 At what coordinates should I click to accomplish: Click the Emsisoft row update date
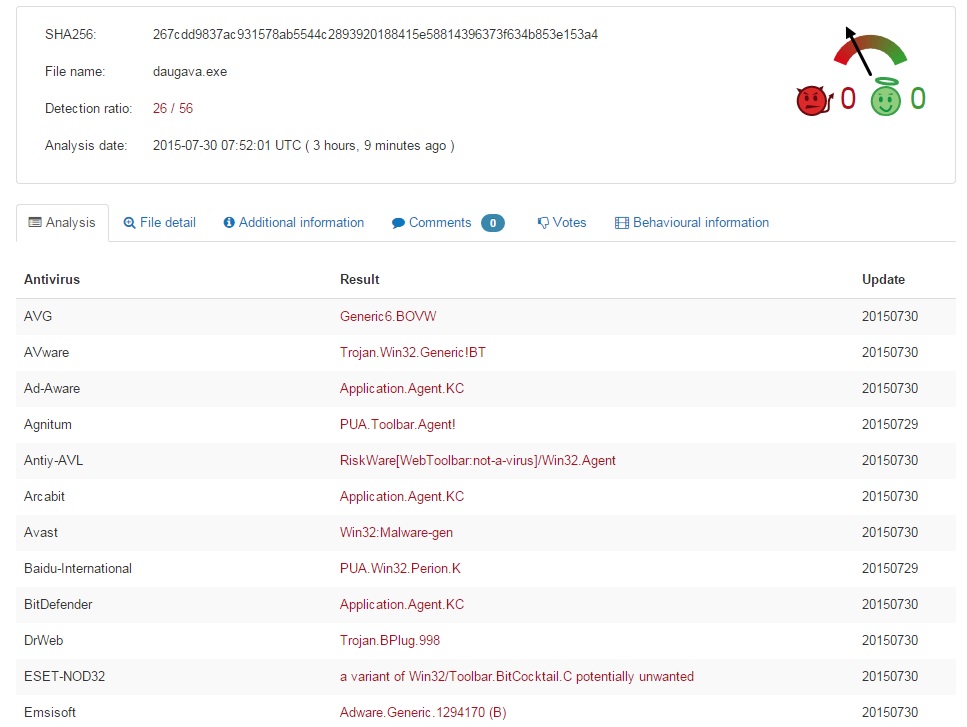(890, 712)
